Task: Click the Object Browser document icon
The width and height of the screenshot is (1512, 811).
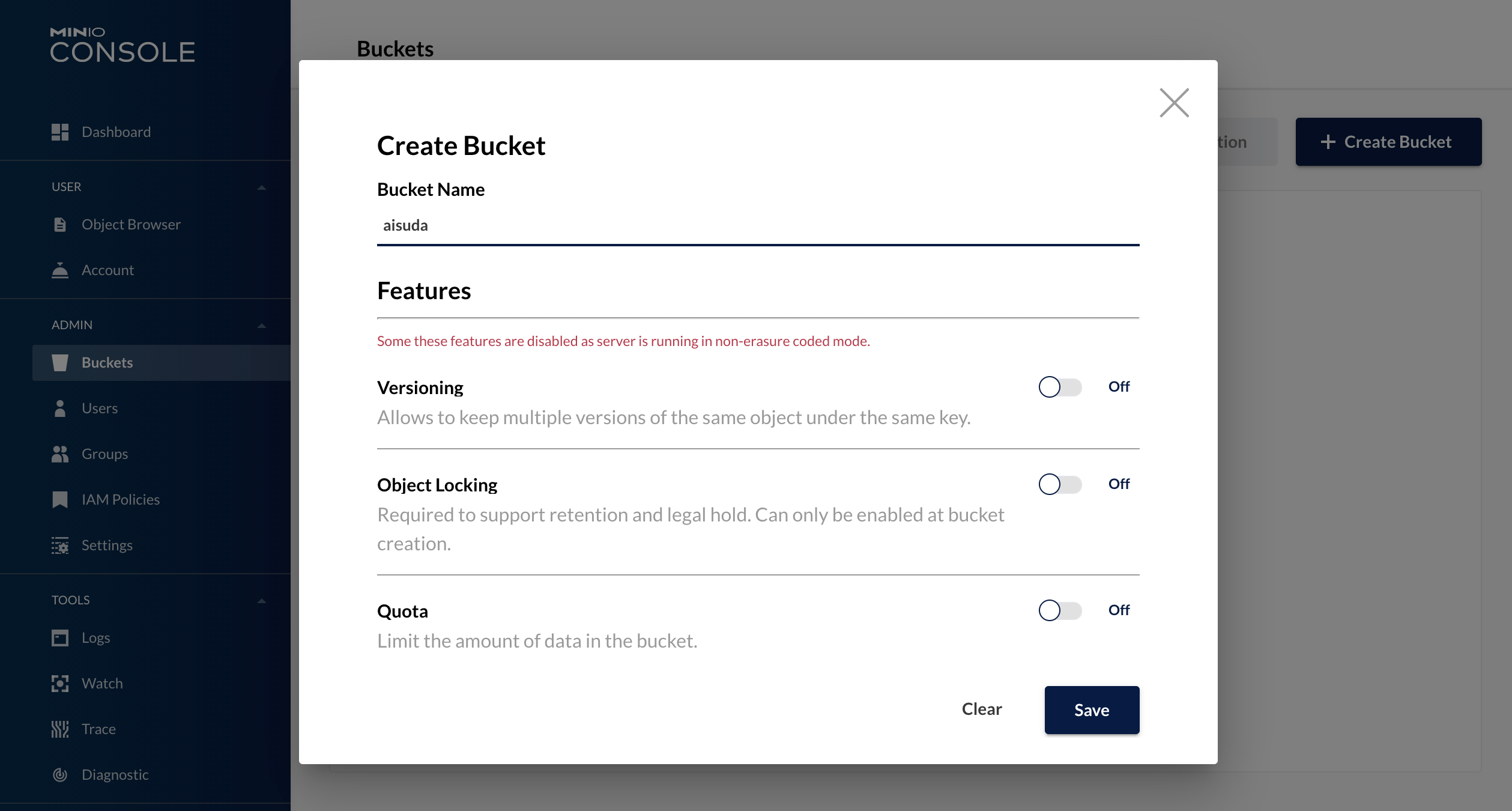Action: 60,225
